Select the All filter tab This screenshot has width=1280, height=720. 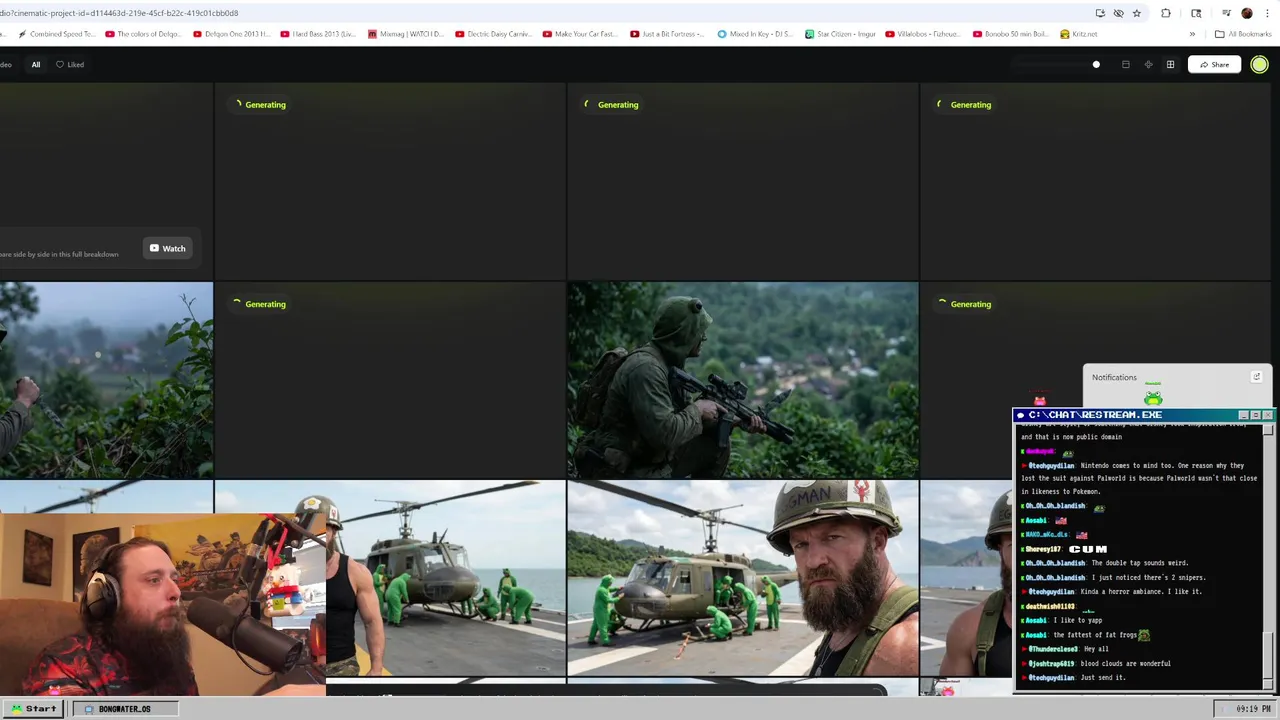(x=36, y=65)
